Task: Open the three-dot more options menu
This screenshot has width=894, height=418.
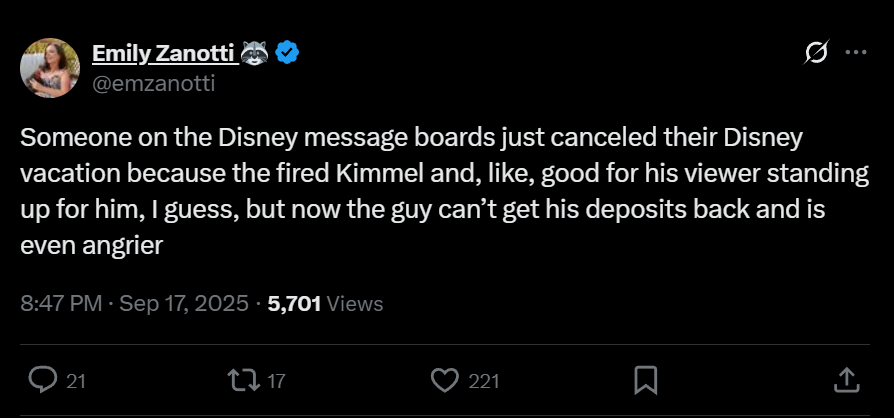Action: tap(856, 52)
